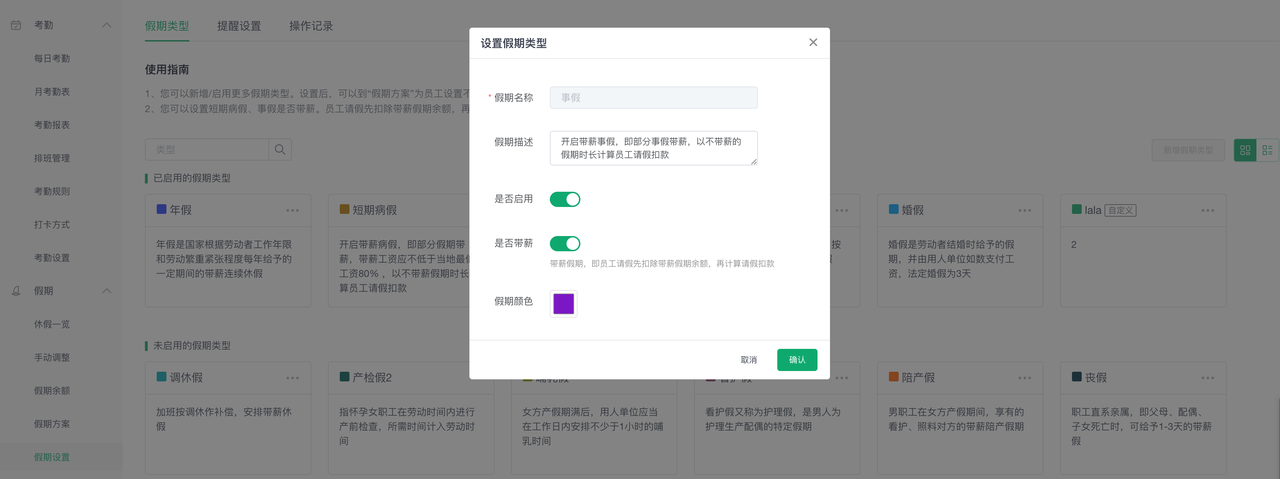Open 手动调整 in the sidebar
Viewport: 1280px width, 479px height.
[52, 357]
